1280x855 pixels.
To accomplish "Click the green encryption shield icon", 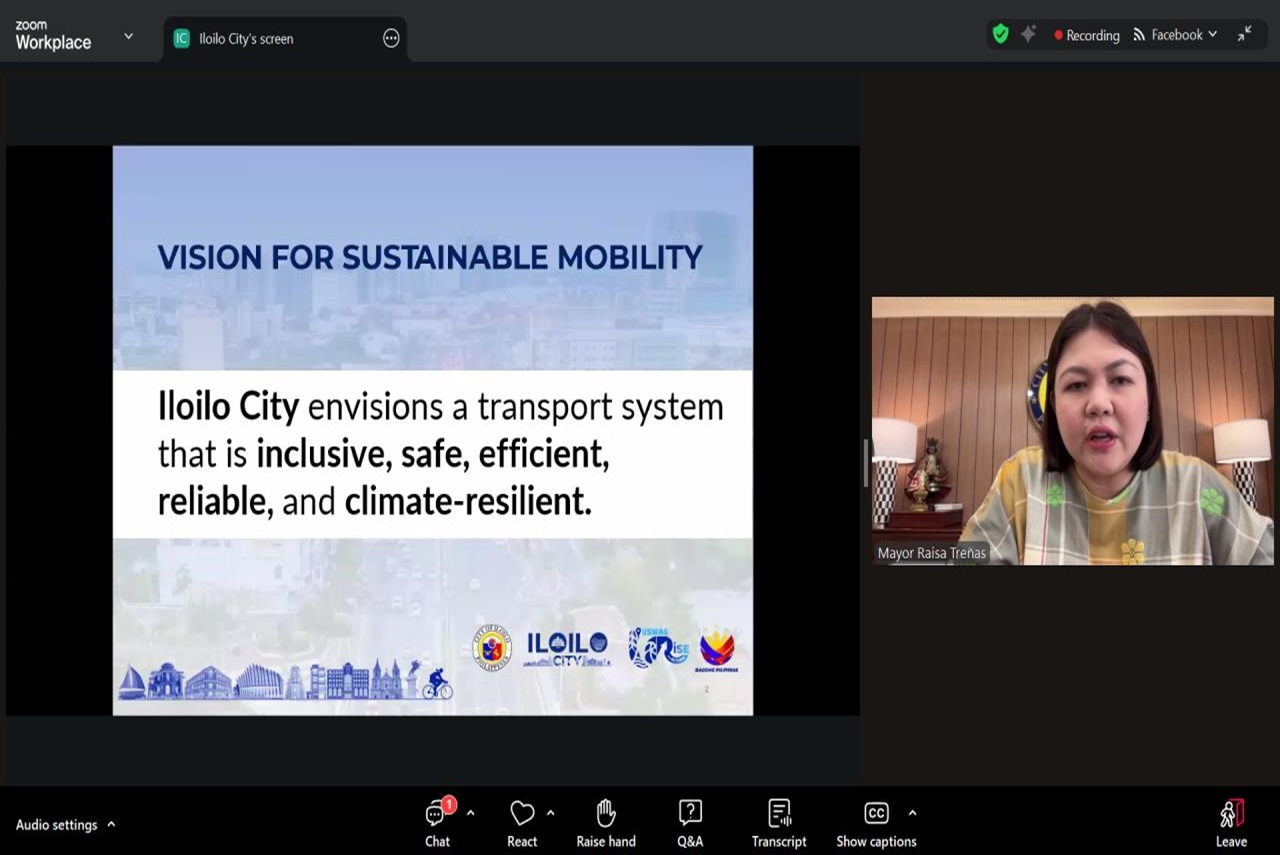I will pyautogui.click(x=1000, y=34).
